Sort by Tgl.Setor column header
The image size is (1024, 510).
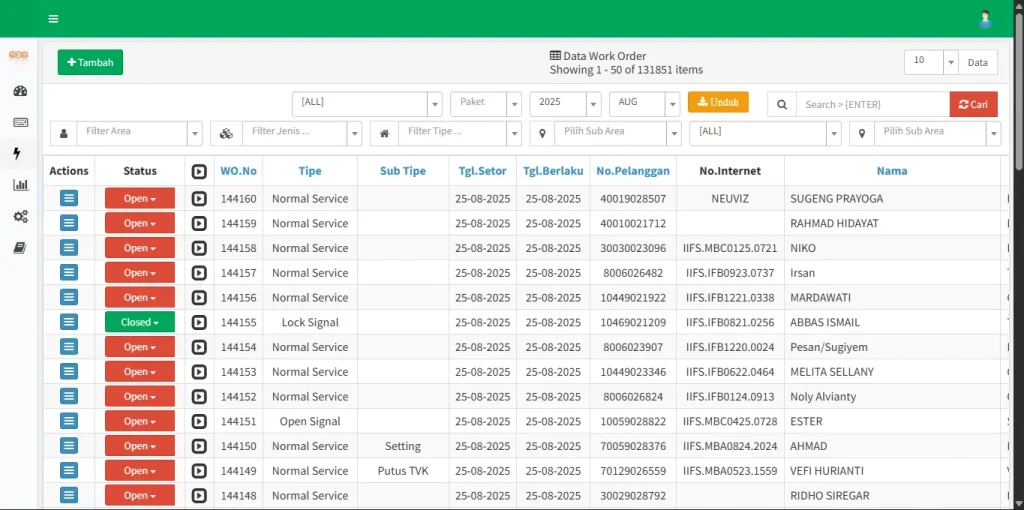click(483, 171)
